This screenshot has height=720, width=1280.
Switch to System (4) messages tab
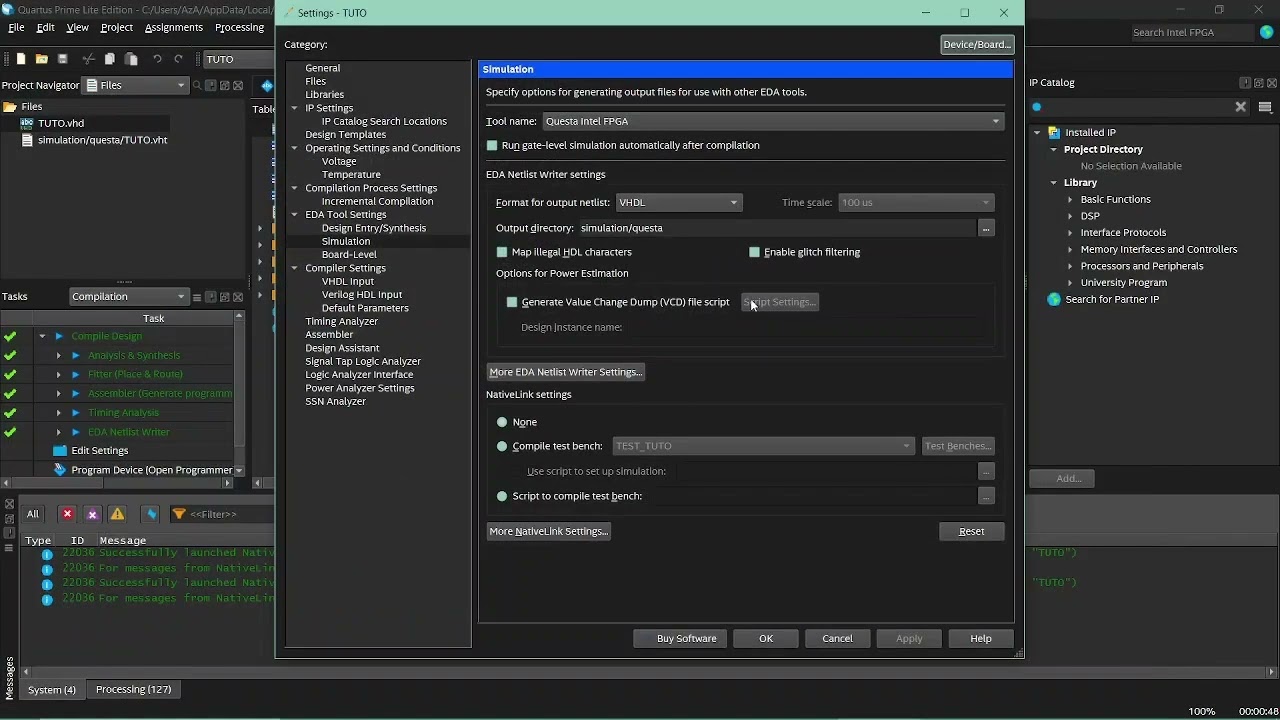52,689
